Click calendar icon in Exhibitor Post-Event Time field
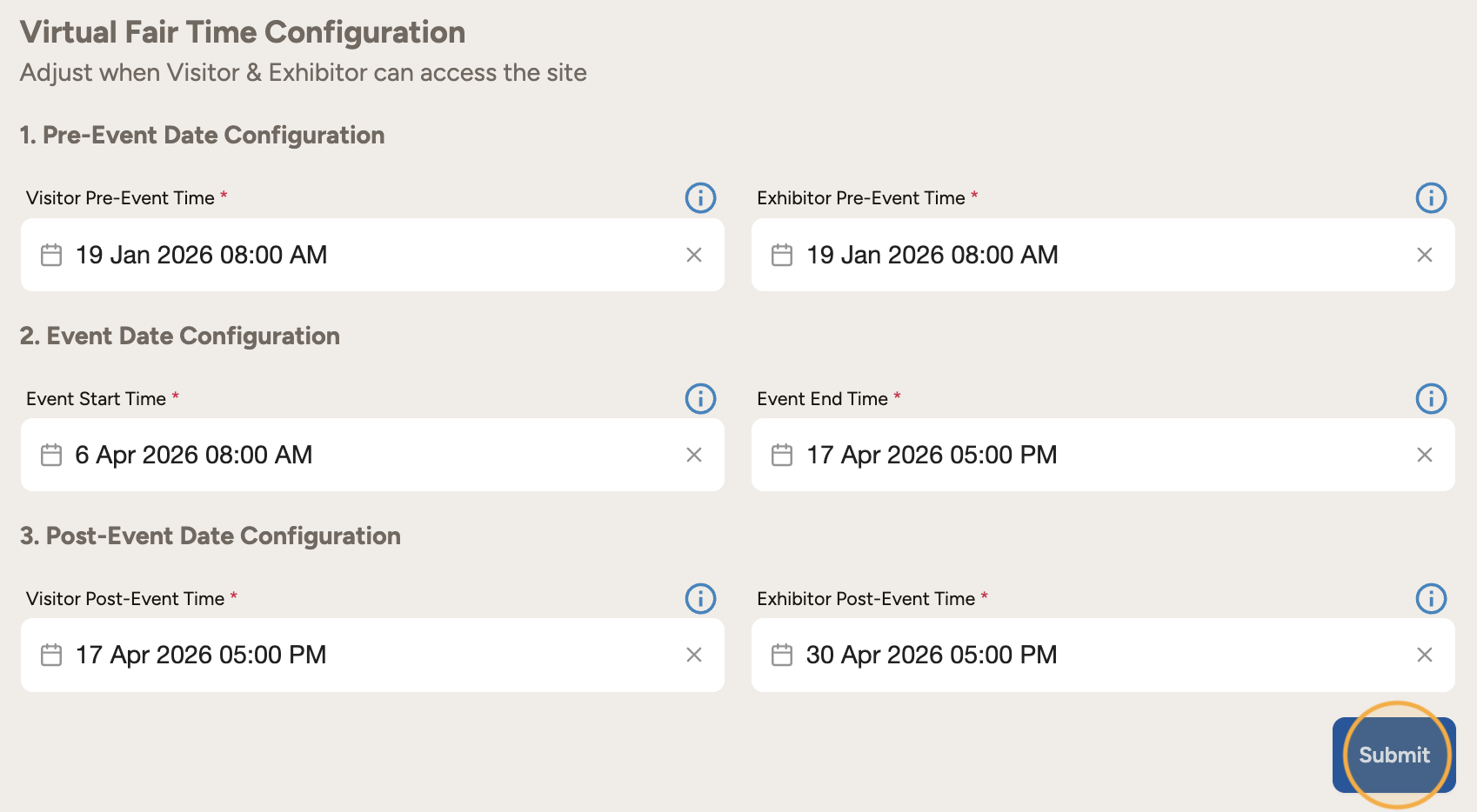The width and height of the screenshot is (1477, 812). tap(782, 655)
